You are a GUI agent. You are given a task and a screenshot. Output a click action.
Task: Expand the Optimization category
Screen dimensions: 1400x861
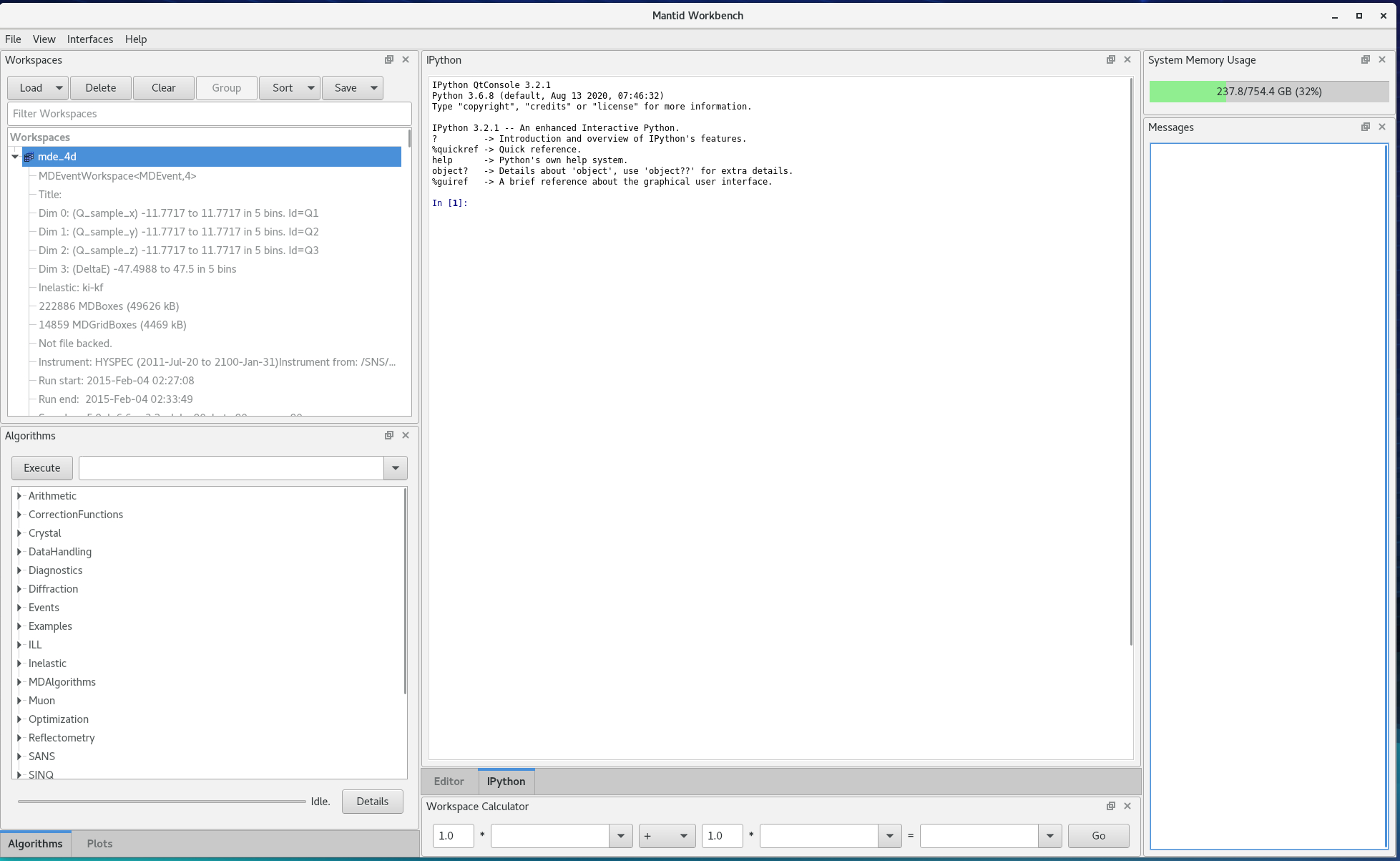coord(19,719)
